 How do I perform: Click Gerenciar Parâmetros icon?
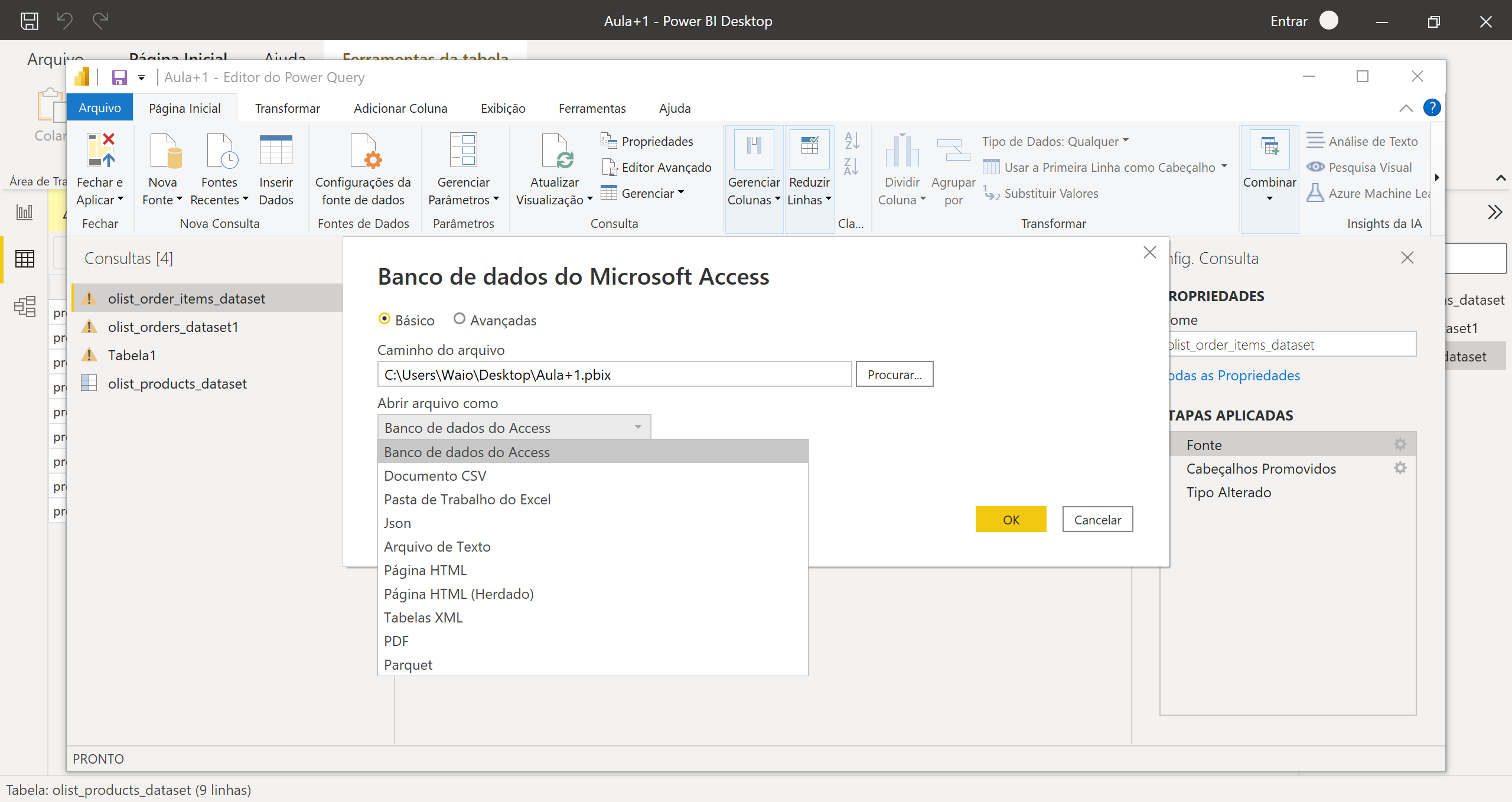pyautogui.click(x=464, y=150)
